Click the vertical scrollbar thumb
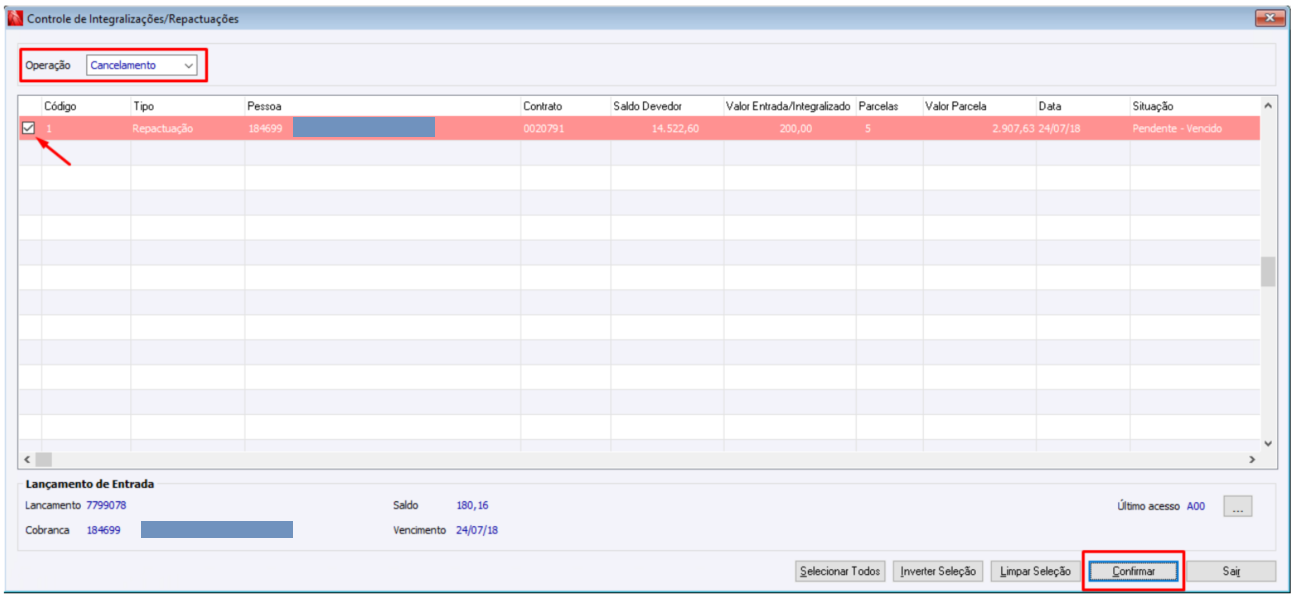Image resolution: width=1291 pixels, height=595 pixels. pyautogui.click(x=1268, y=272)
